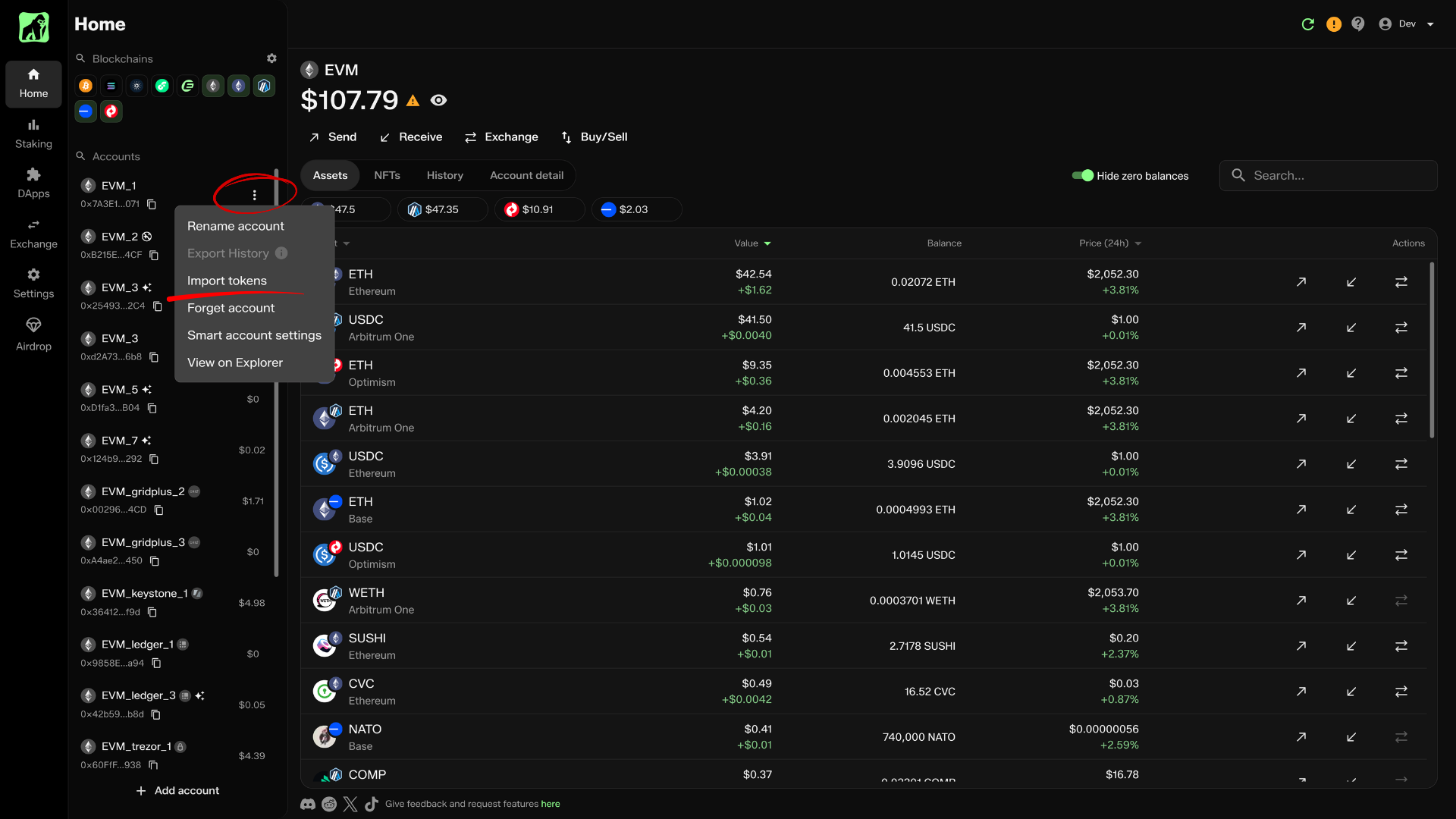This screenshot has height=819, width=1456.
Task: Open the Airdrop sidebar section
Action: pos(33,334)
